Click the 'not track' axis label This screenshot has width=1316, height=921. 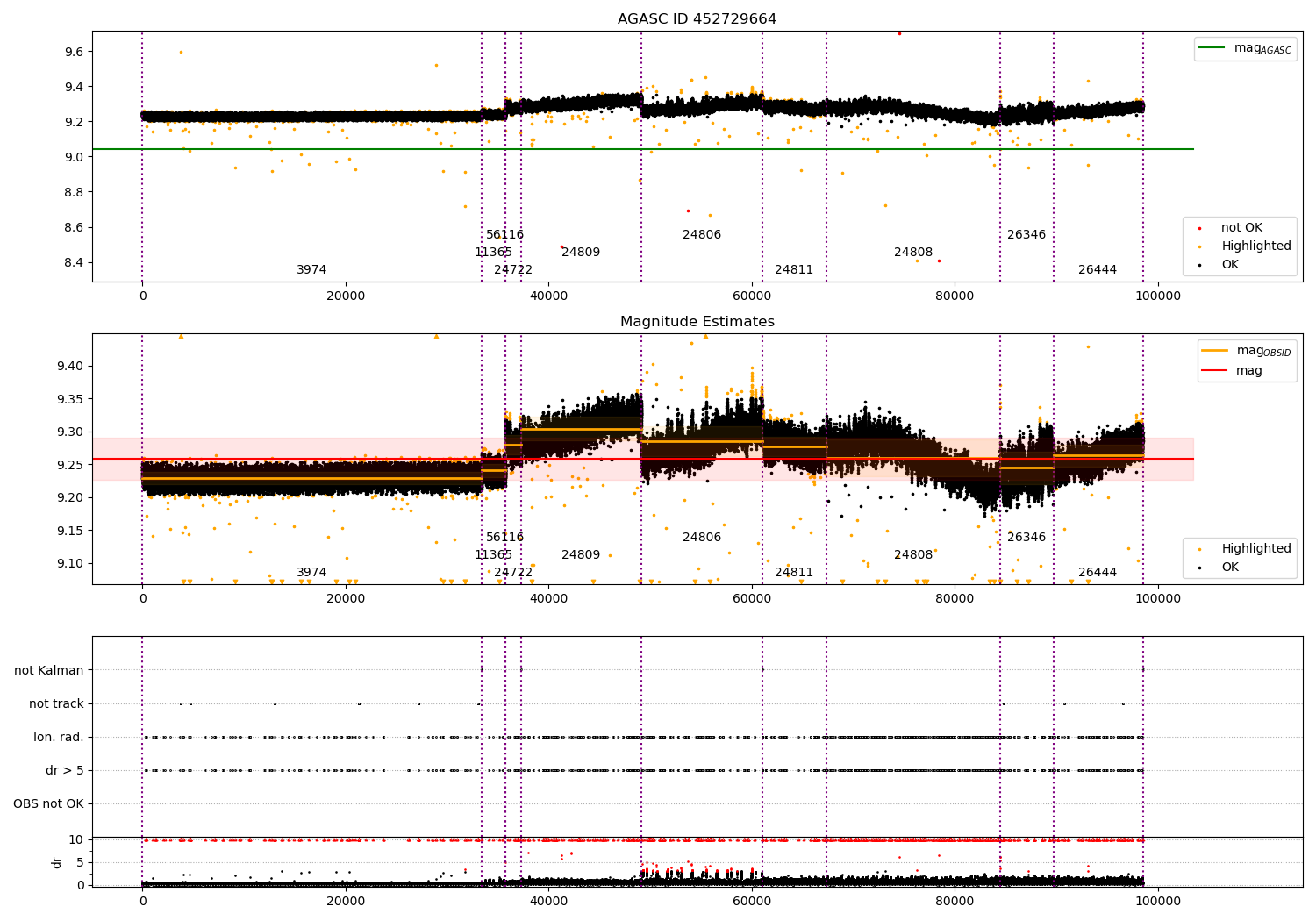[x=56, y=704]
